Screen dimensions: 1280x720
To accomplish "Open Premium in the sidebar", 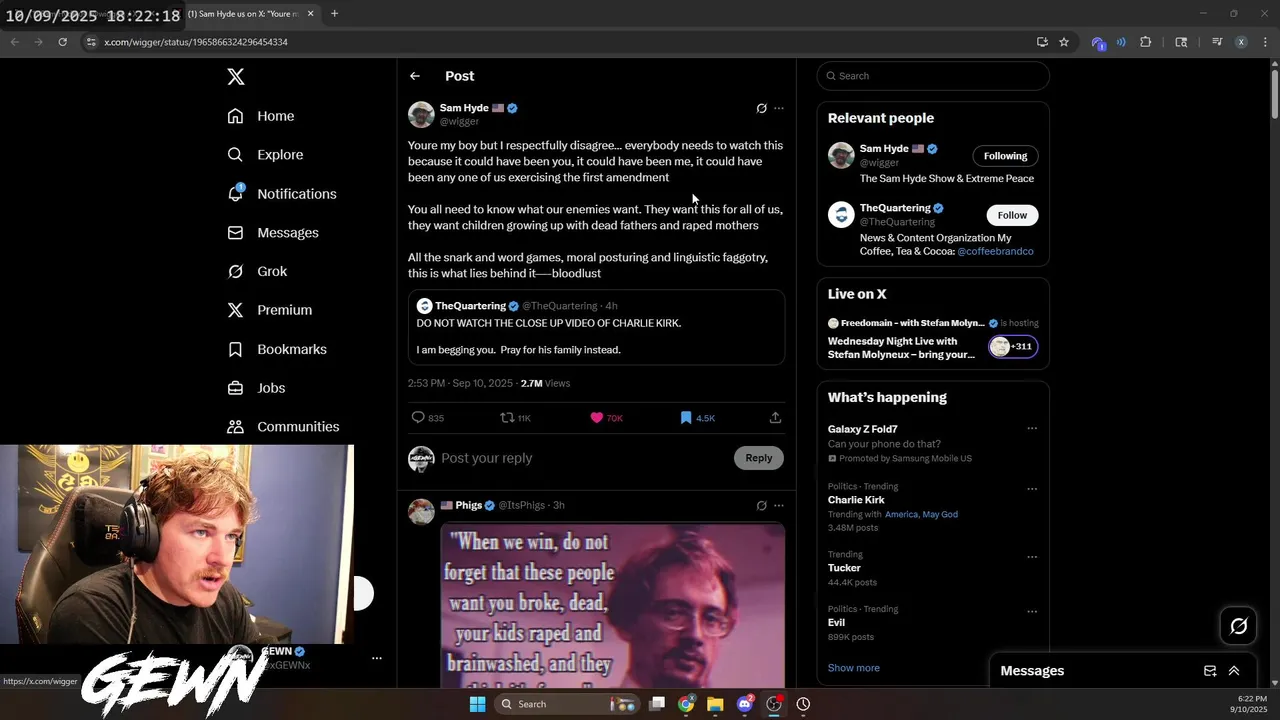I will coord(269,310).
